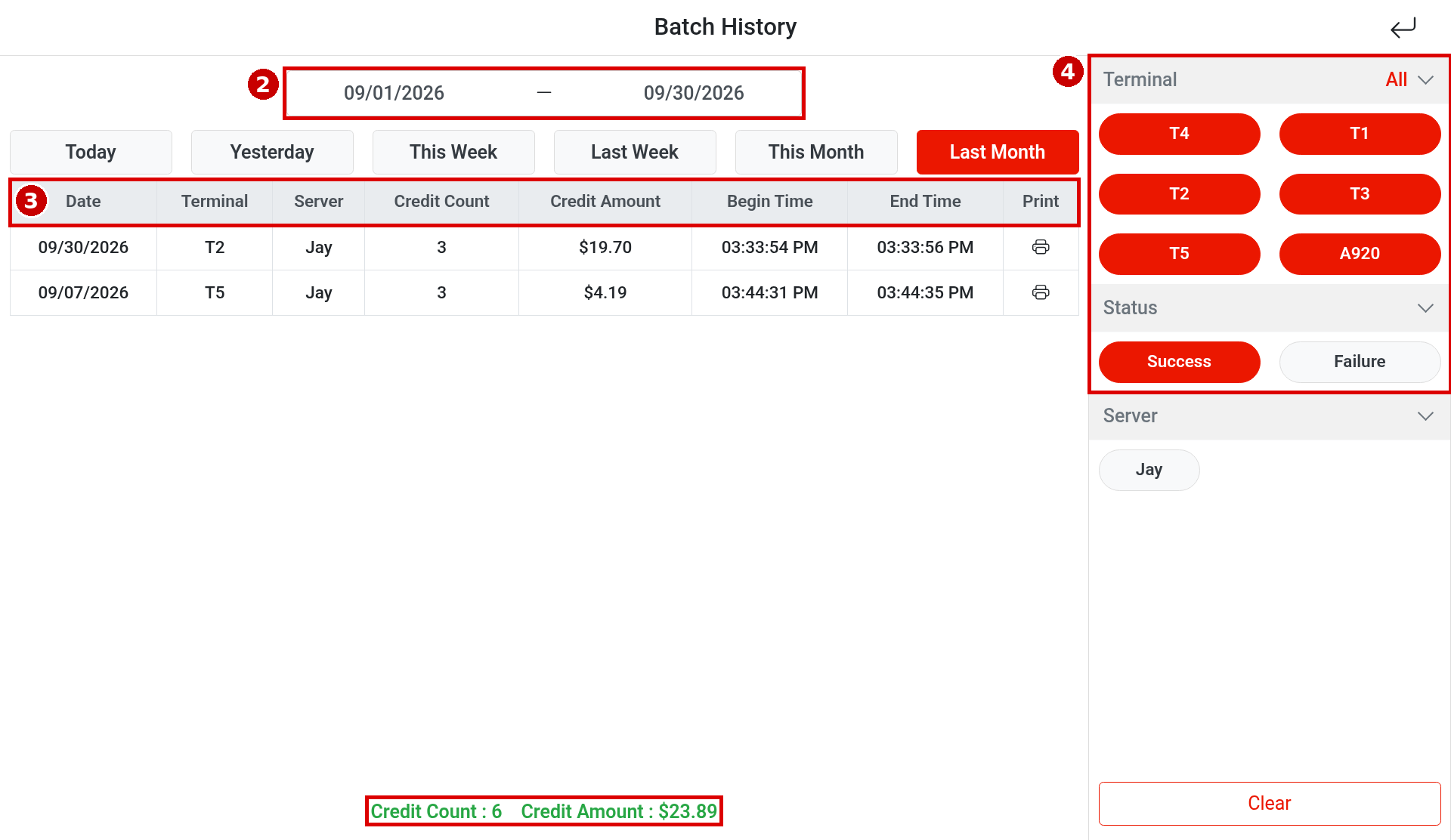Screen dimensions: 1451x840
Task: Toggle the Success status filter
Action: (1179, 362)
